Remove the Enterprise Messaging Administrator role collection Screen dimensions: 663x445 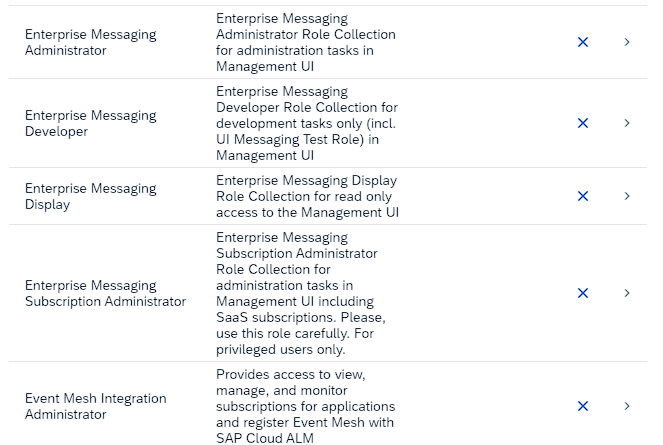coord(583,42)
